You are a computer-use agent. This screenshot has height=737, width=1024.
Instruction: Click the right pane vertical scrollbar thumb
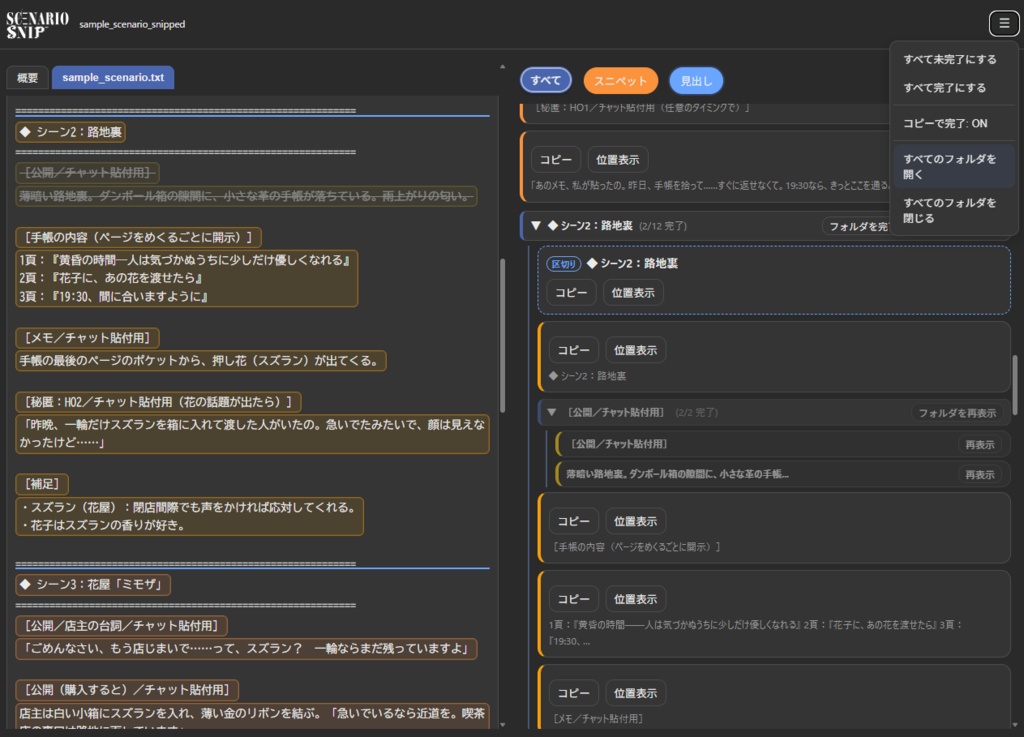(1015, 385)
